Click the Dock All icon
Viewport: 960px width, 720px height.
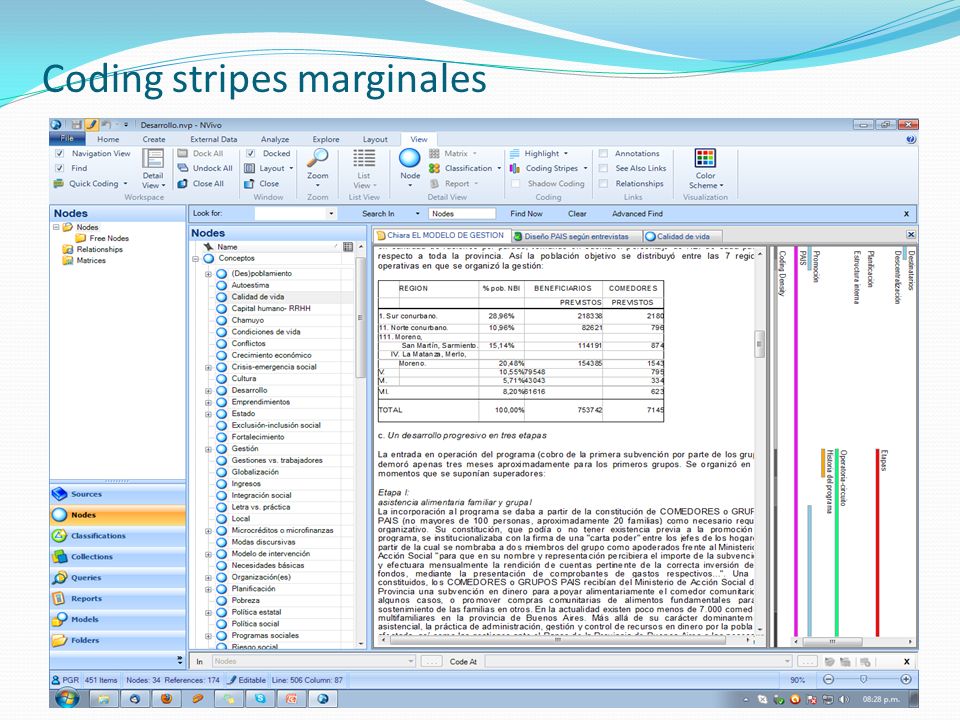[x=182, y=153]
